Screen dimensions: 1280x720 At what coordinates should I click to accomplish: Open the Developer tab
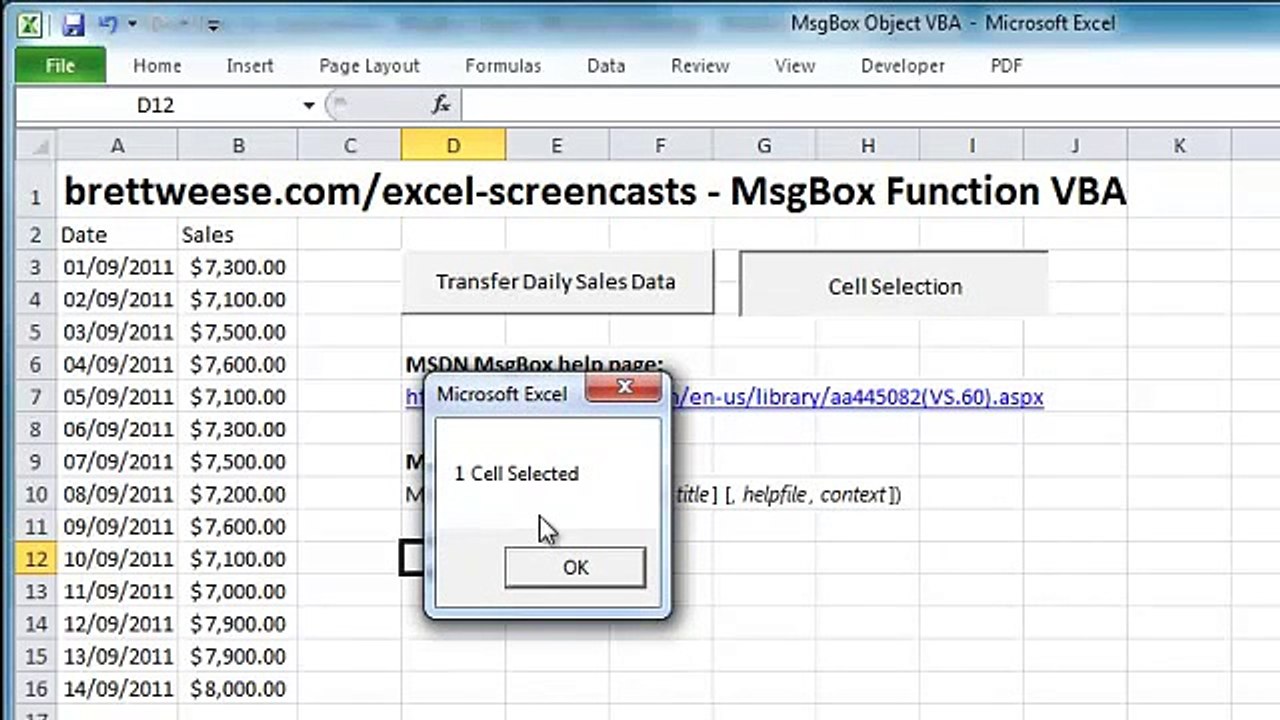click(903, 66)
